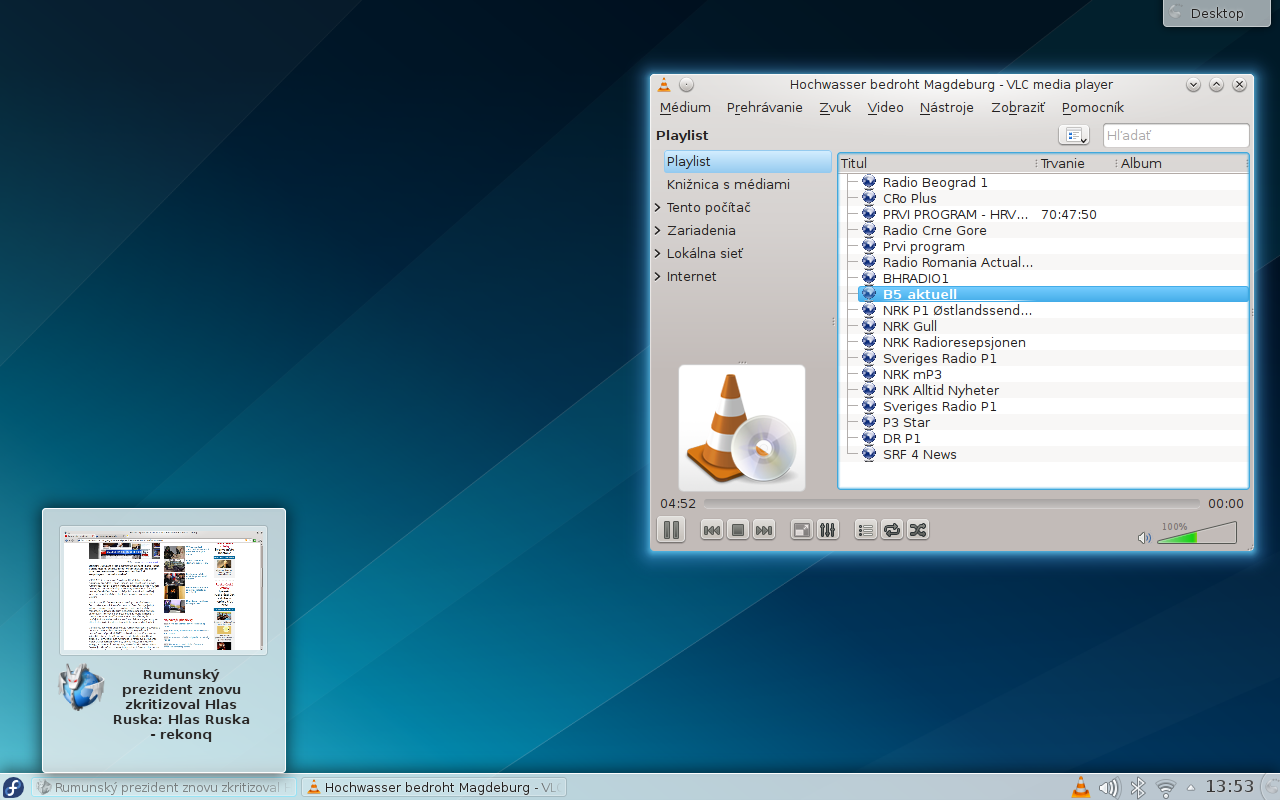This screenshot has width=1280, height=800.
Task: Expand the Tento počítač node
Action: (658, 207)
